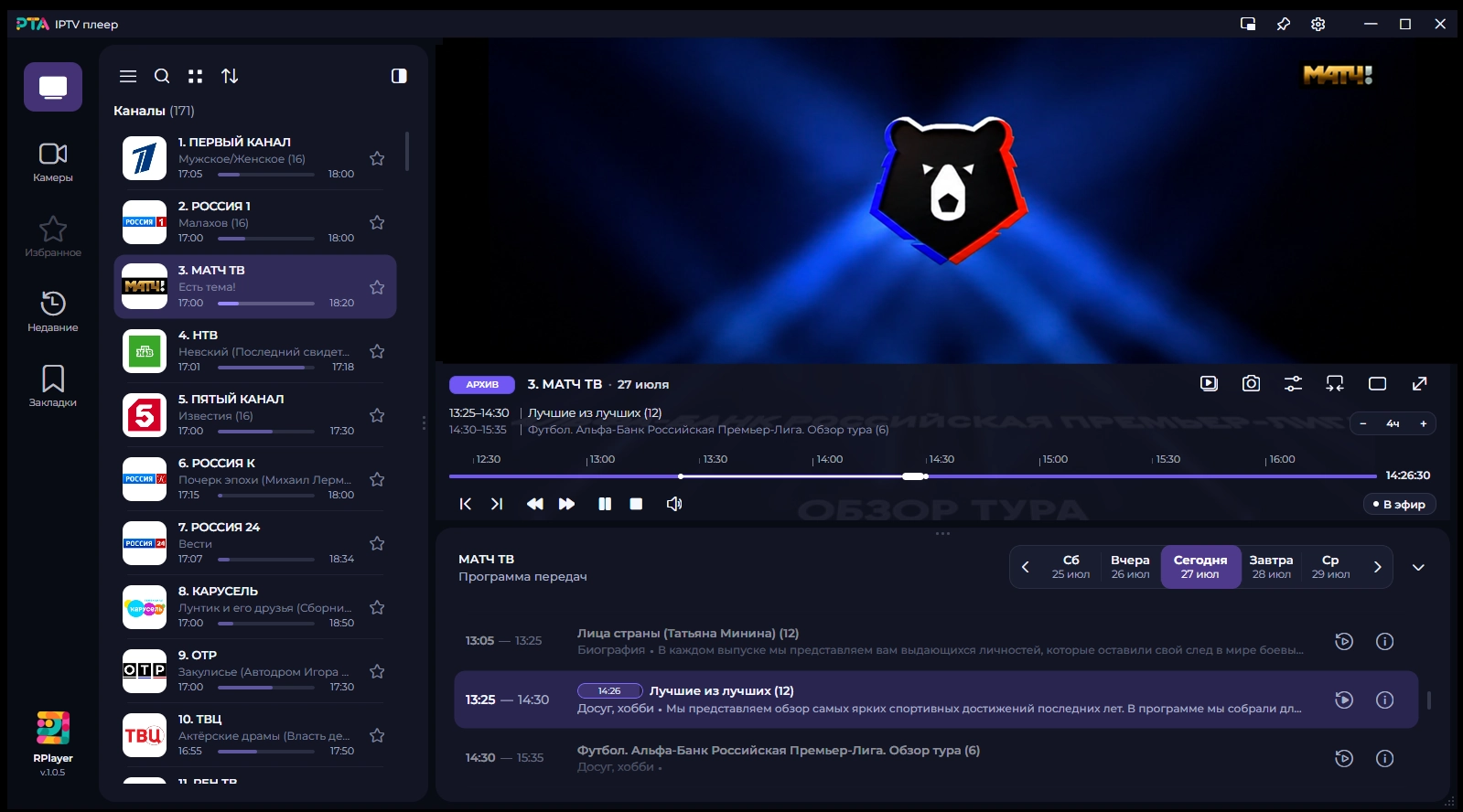Viewport: 1463px width, 812px height.
Task: Fast forward the archive playback
Action: (x=567, y=504)
